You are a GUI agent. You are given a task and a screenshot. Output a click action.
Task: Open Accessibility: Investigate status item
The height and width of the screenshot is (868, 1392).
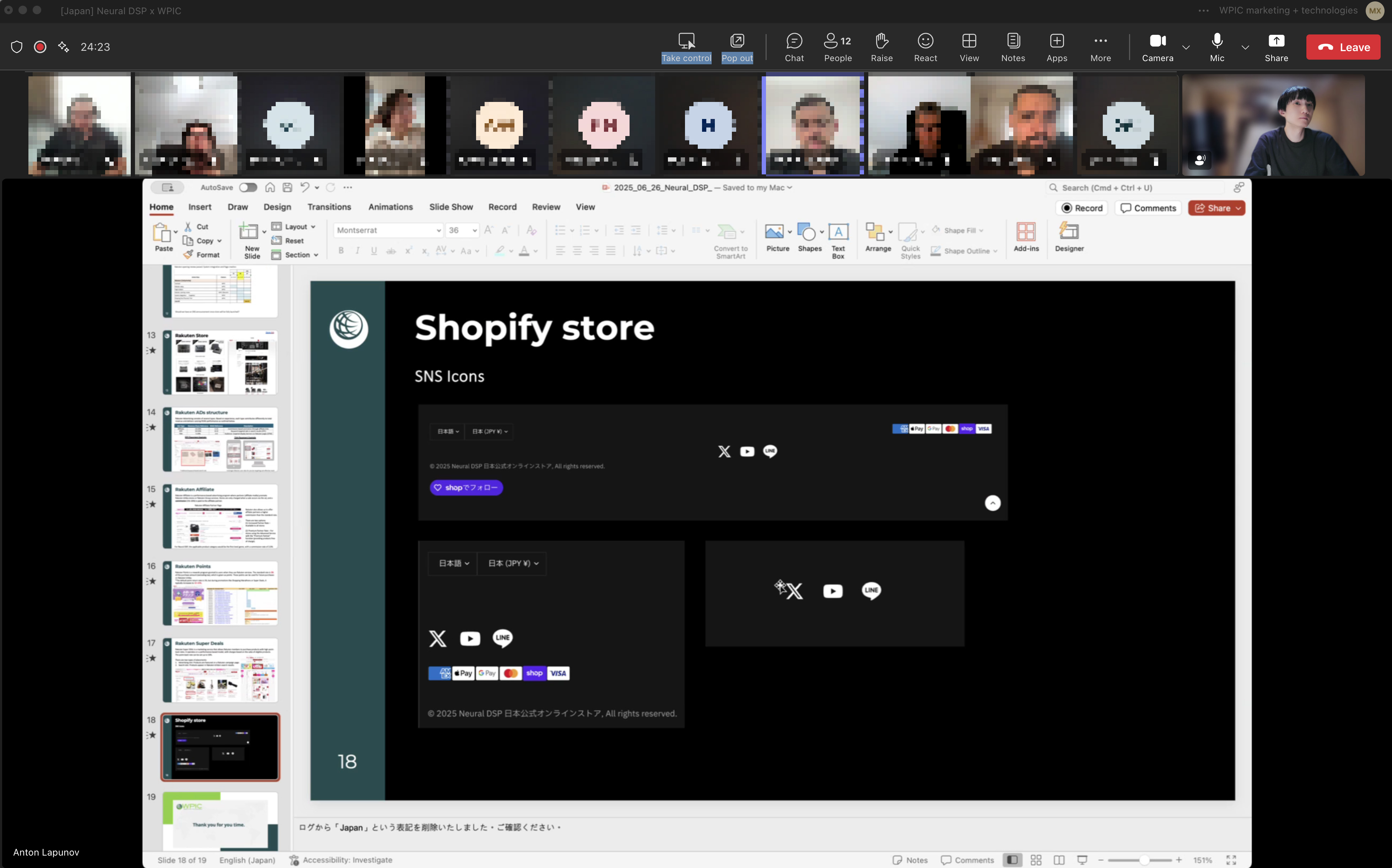point(340,860)
